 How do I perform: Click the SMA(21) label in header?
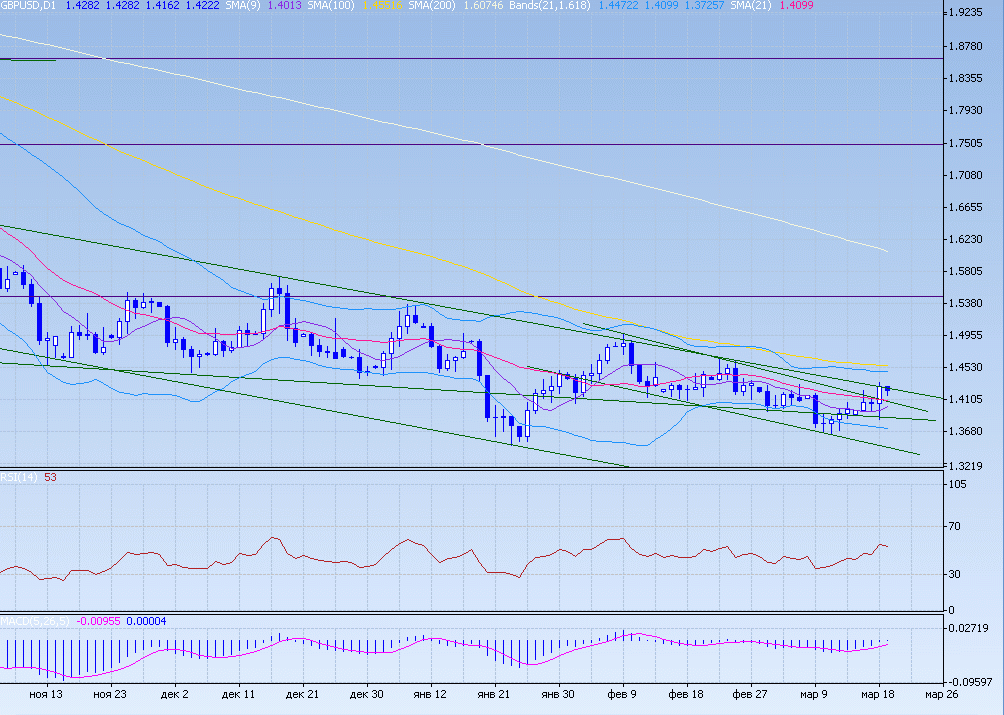pos(752,6)
